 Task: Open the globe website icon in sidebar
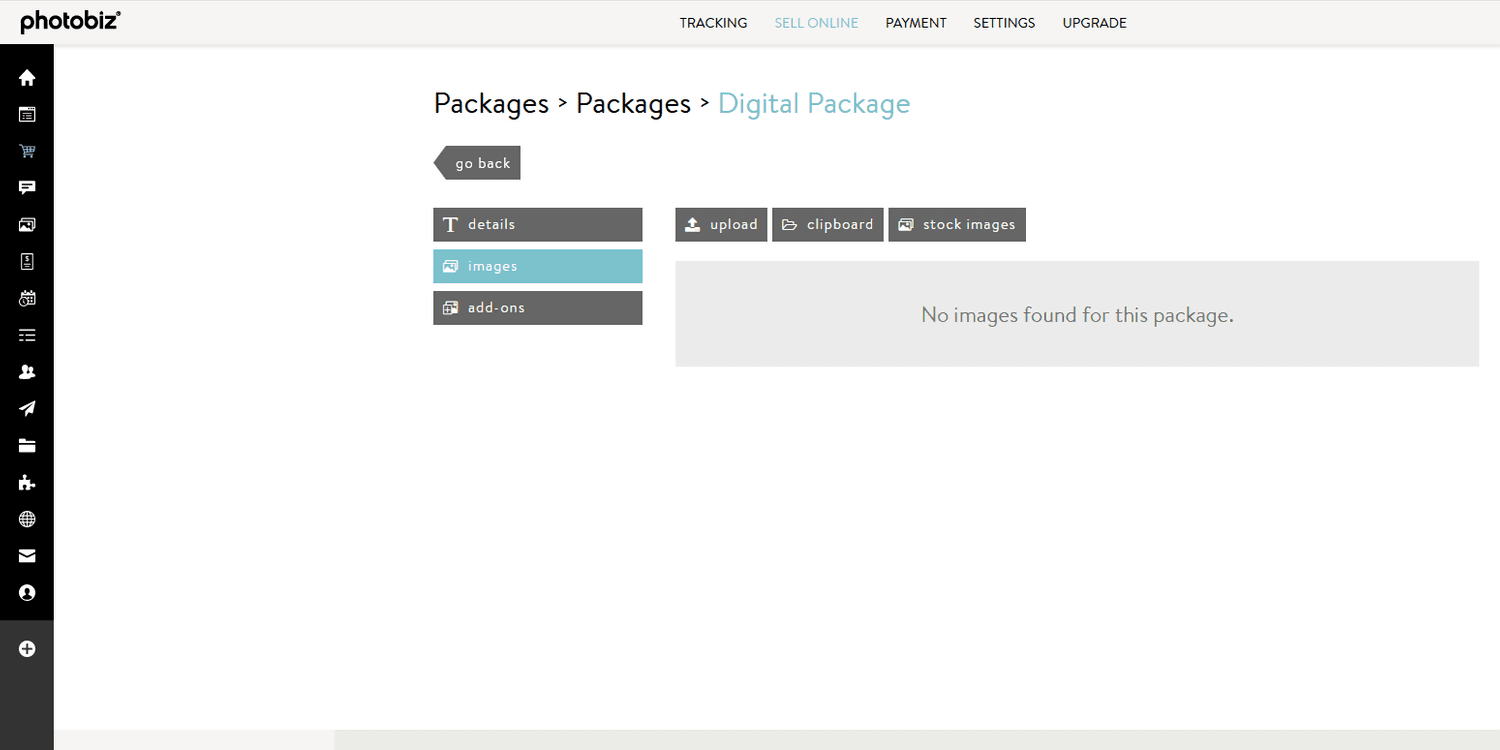tap(26, 518)
